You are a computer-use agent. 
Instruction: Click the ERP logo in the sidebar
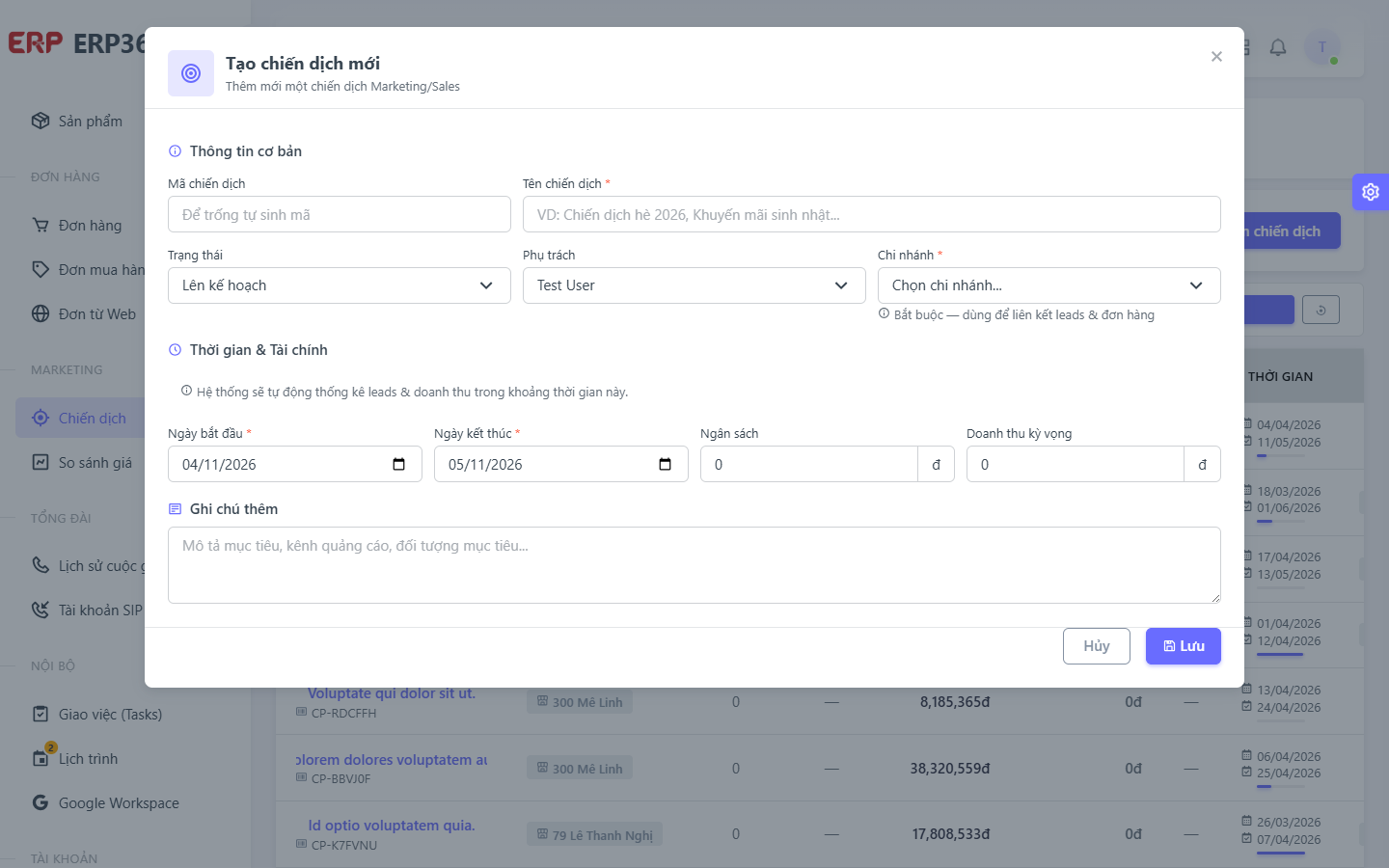point(36,43)
